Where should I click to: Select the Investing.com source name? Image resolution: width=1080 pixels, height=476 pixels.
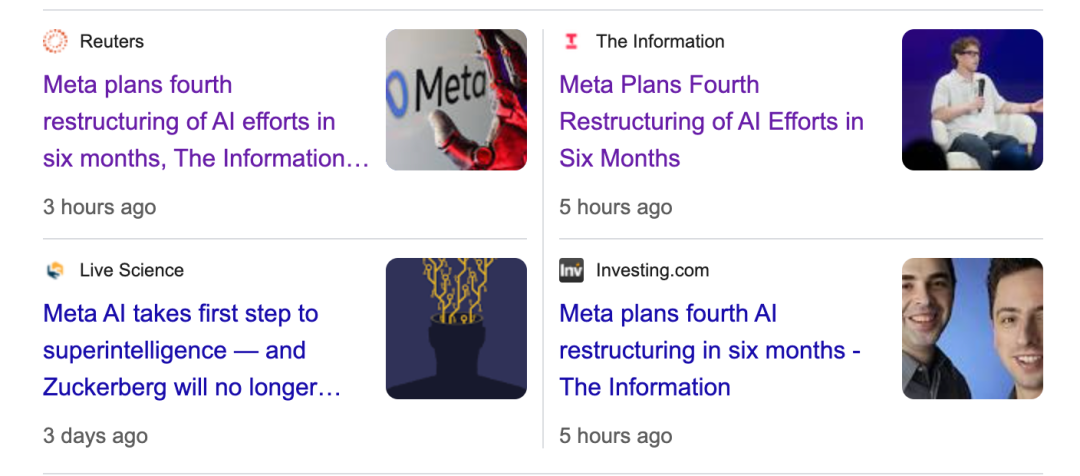coord(652,270)
